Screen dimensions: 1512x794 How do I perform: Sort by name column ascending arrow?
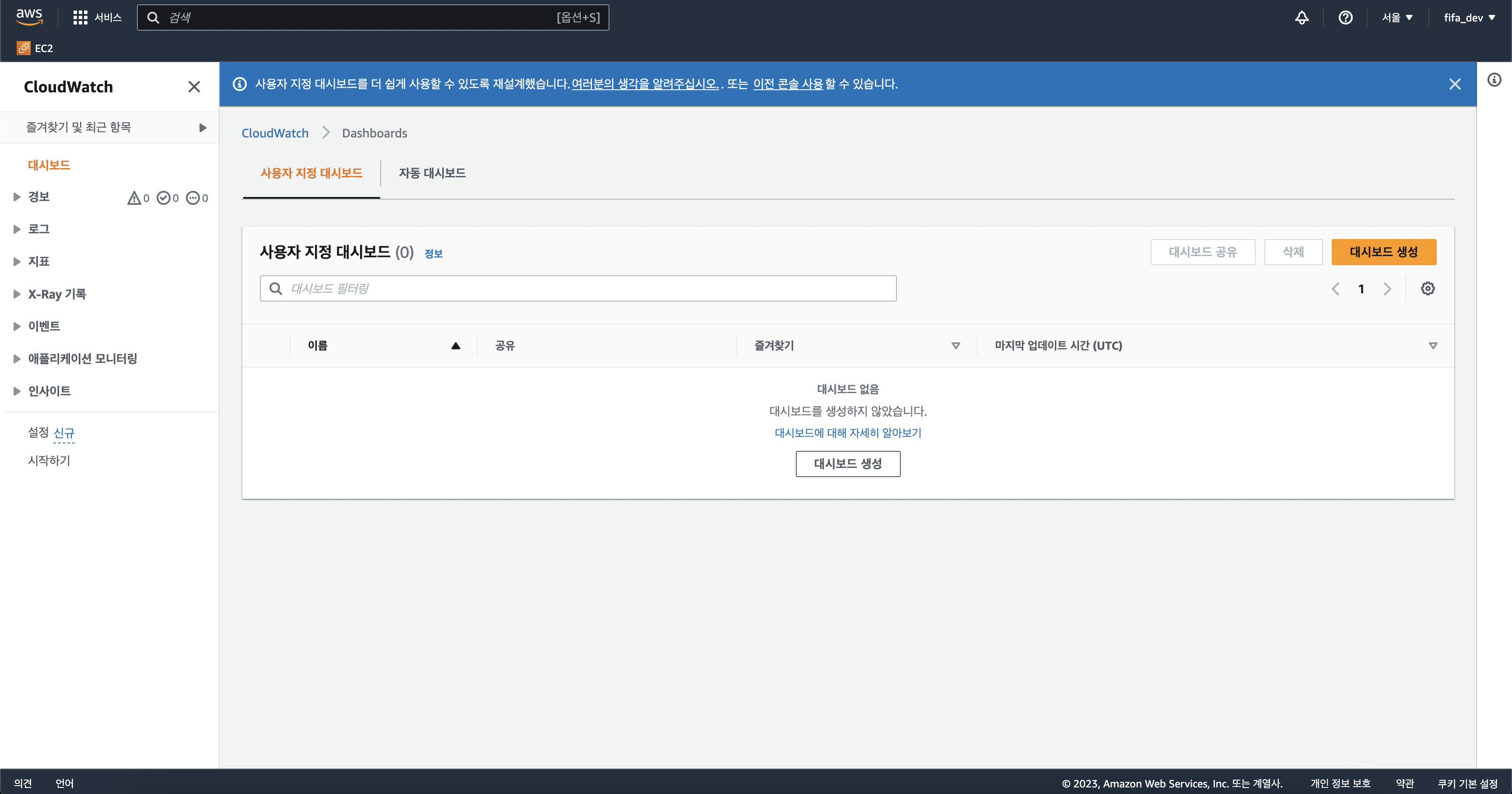(x=455, y=346)
